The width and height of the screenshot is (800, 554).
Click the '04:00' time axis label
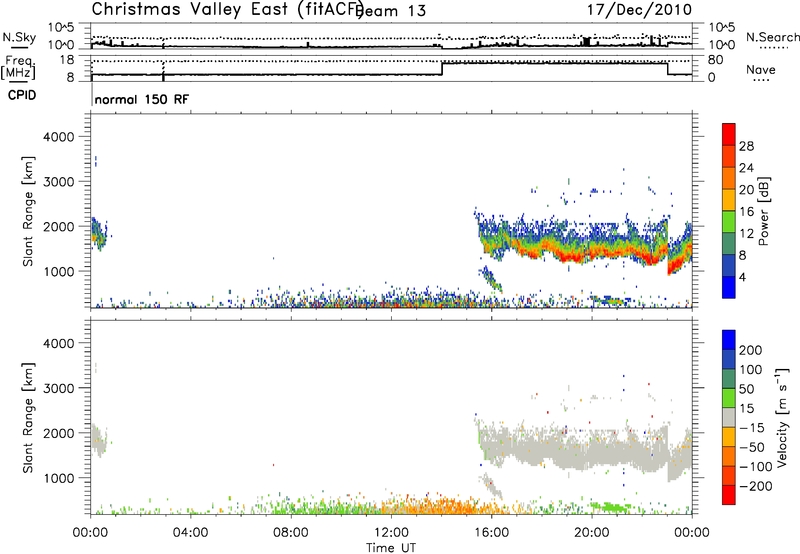tap(190, 533)
